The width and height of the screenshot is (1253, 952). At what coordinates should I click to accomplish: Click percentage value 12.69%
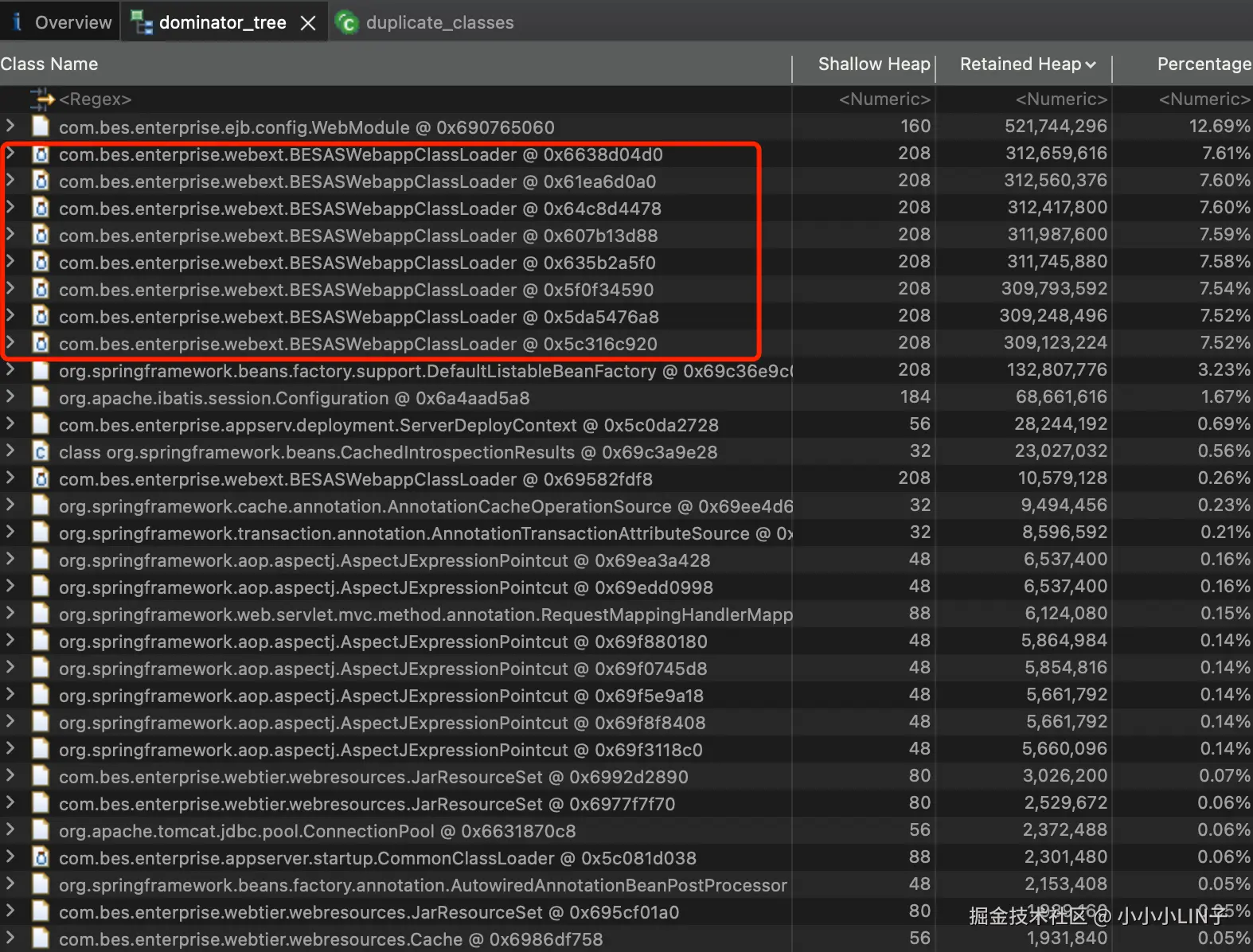click(1220, 127)
